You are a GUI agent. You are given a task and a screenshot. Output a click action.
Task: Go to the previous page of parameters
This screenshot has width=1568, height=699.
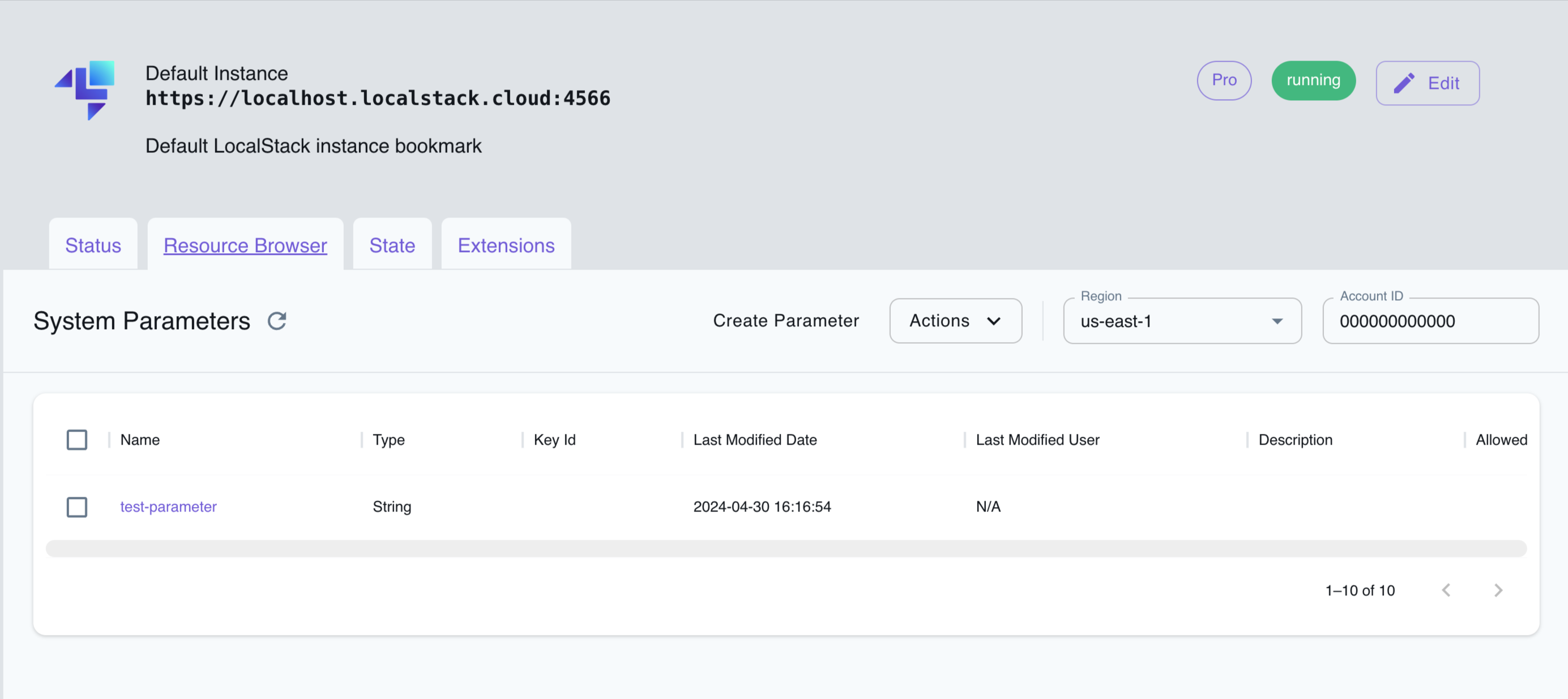[x=1447, y=590]
